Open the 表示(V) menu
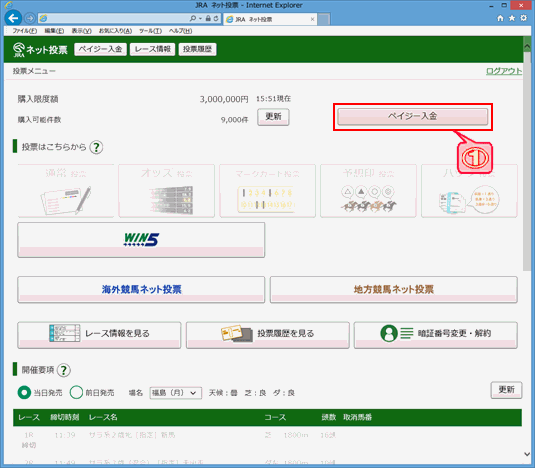The height and width of the screenshot is (468, 535). click(x=81, y=31)
